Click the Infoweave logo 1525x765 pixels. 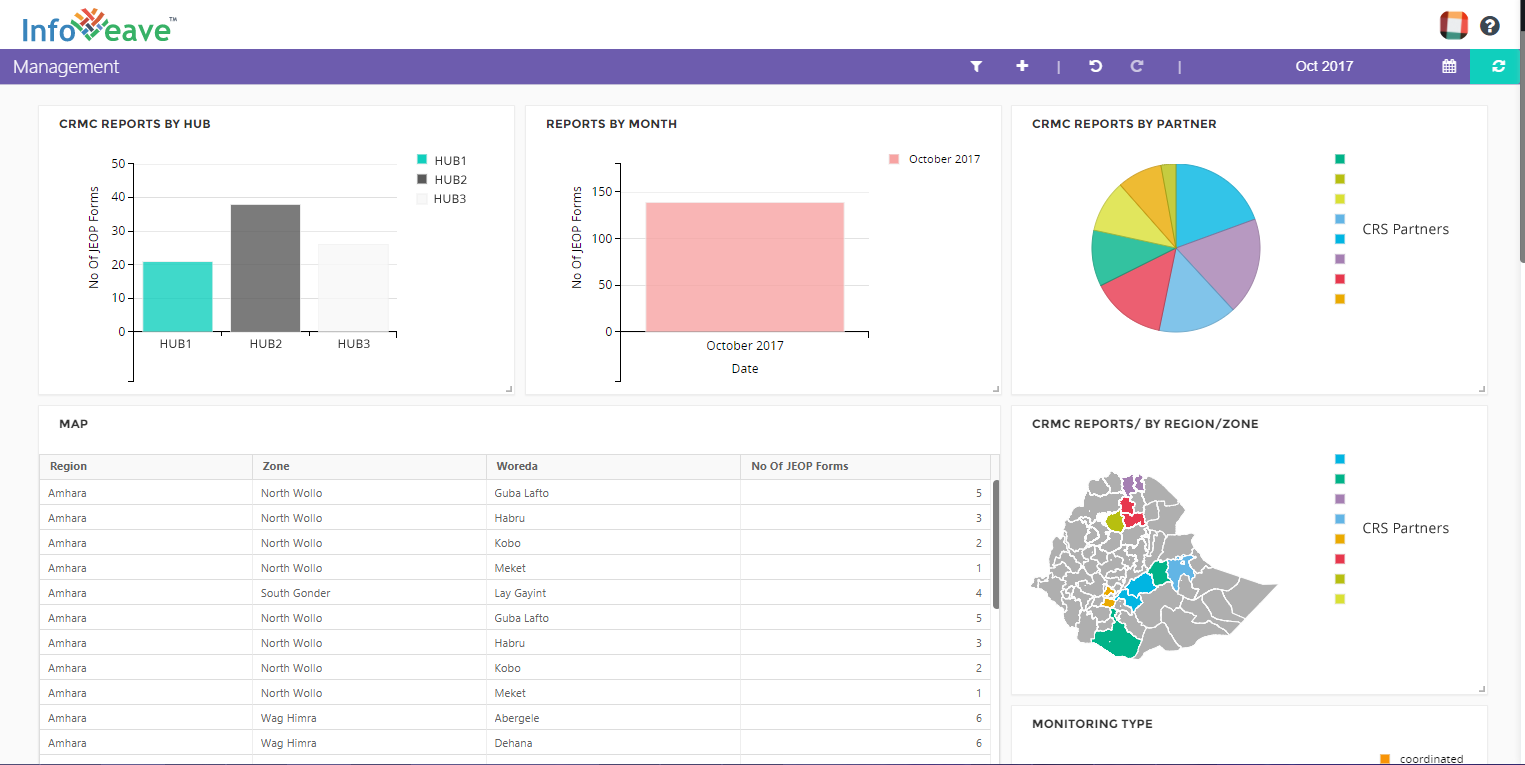[x=95, y=25]
